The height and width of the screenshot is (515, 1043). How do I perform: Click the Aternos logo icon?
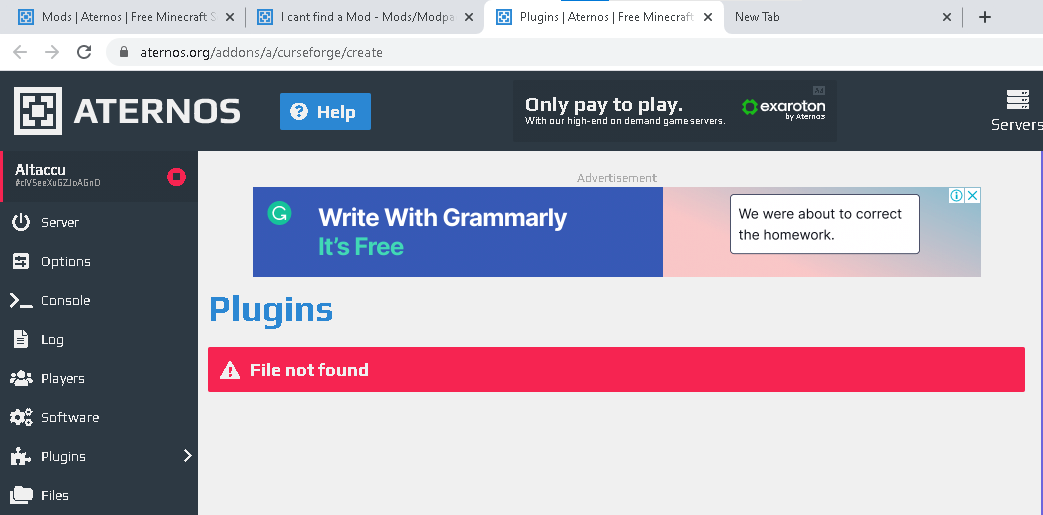coord(38,110)
